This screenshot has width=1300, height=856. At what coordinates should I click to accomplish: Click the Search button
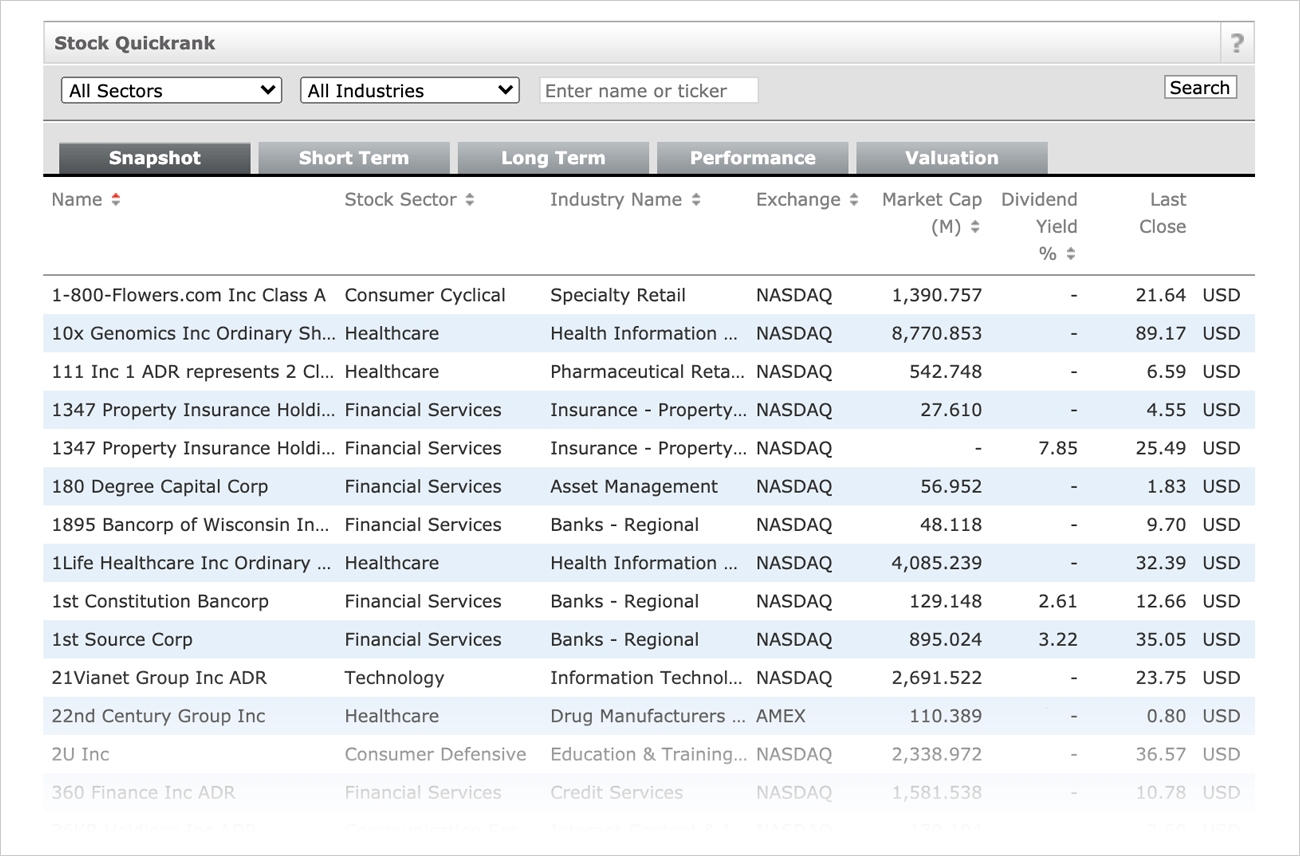coord(1200,87)
